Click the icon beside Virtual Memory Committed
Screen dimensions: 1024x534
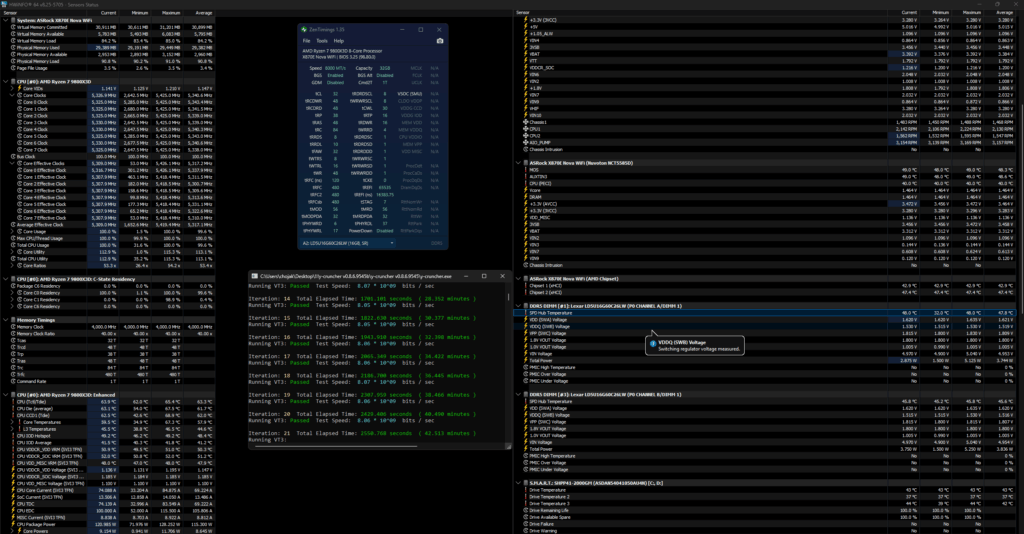pyautogui.click(x=13, y=27)
